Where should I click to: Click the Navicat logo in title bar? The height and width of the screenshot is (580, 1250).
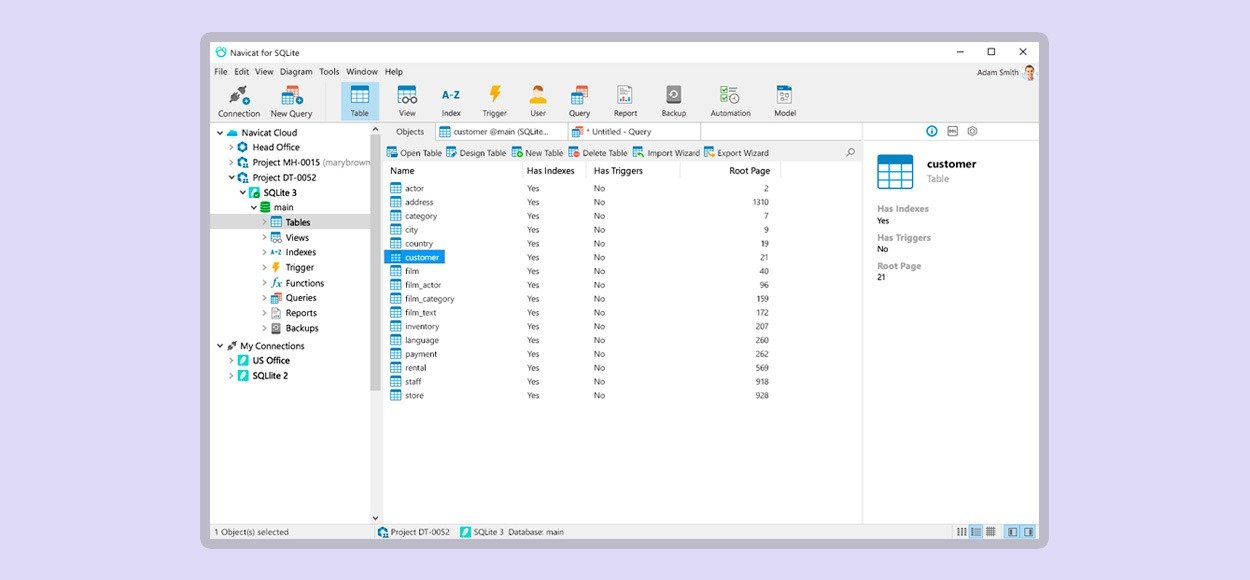(221, 52)
